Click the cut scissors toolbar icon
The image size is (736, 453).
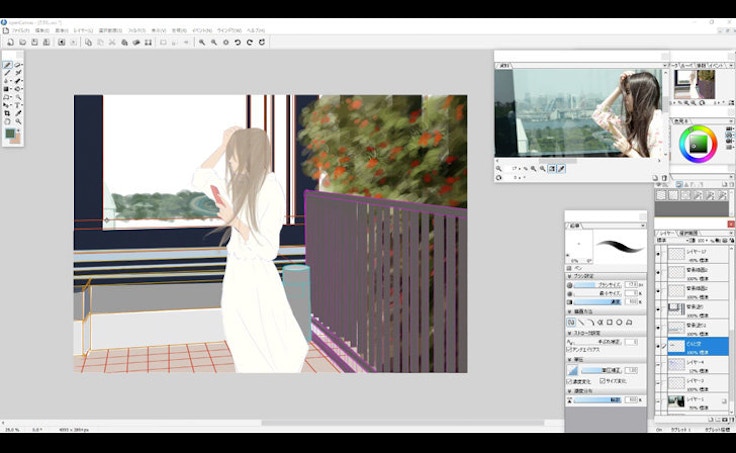112,42
